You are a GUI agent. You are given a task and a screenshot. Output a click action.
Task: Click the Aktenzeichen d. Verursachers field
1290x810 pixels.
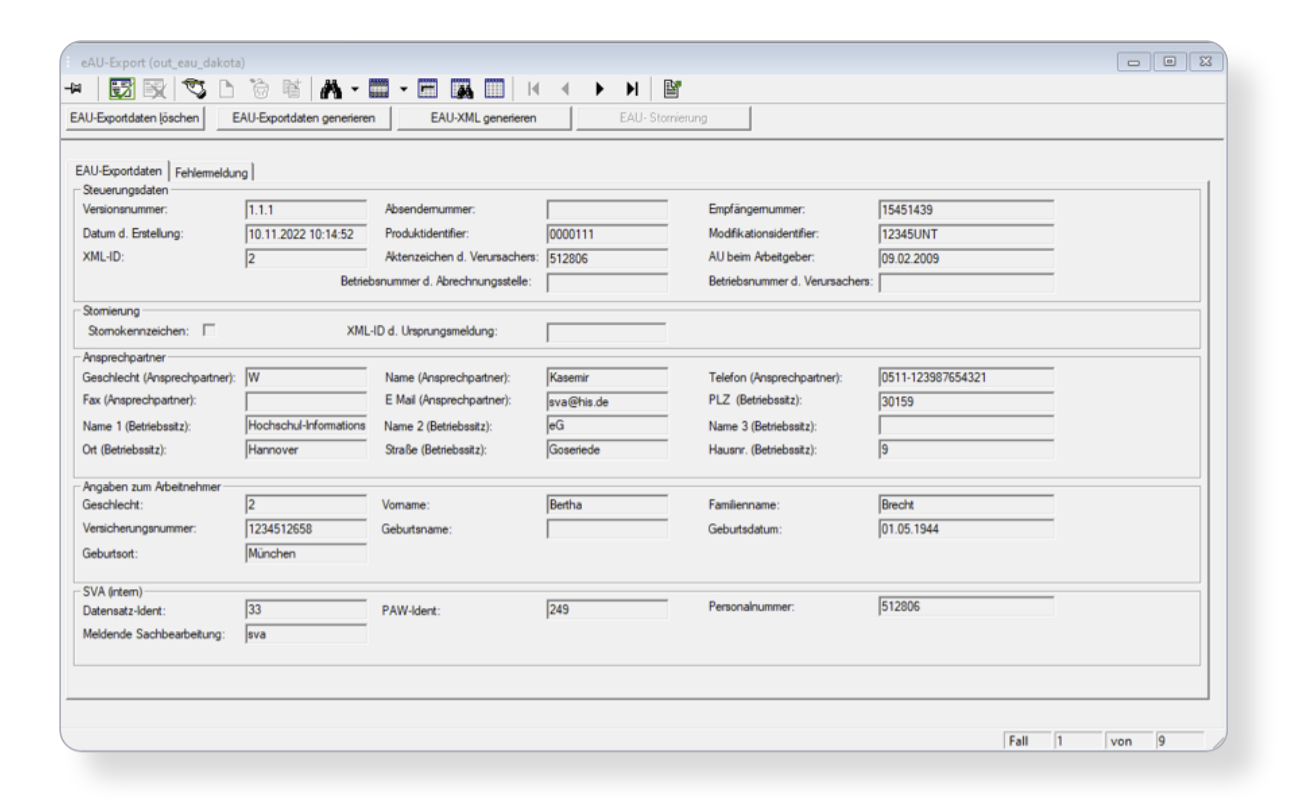click(607, 258)
